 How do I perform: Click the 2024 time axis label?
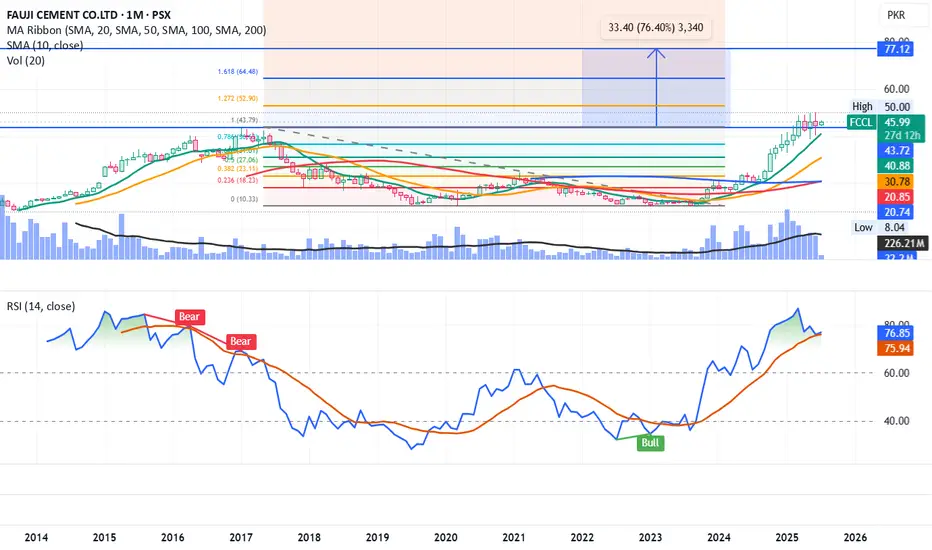[x=719, y=538]
